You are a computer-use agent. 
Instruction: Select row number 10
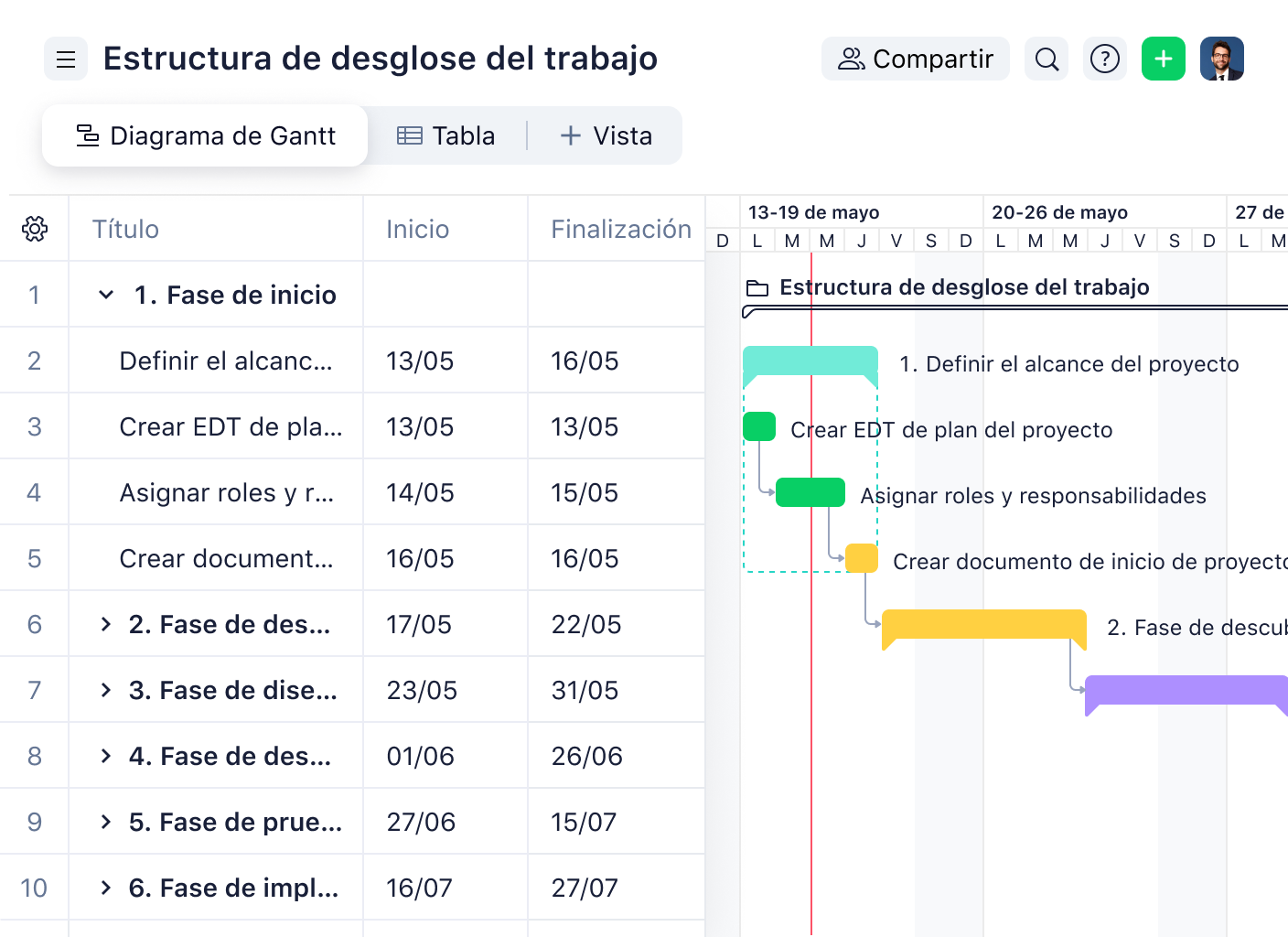(x=34, y=888)
